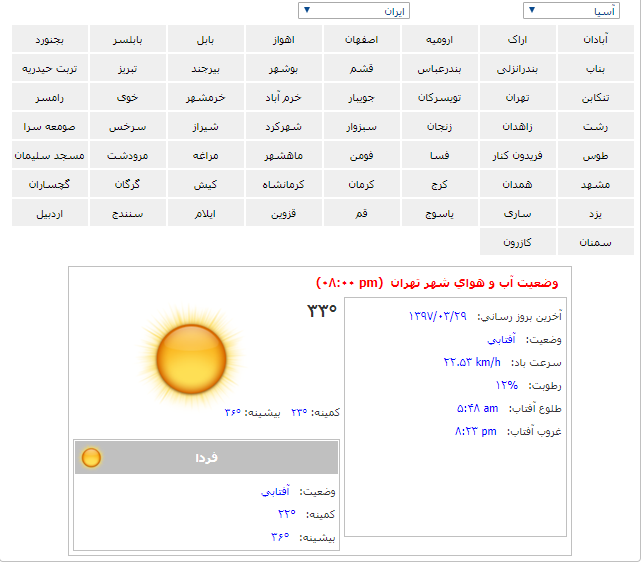Click city کازرون

coord(518,242)
